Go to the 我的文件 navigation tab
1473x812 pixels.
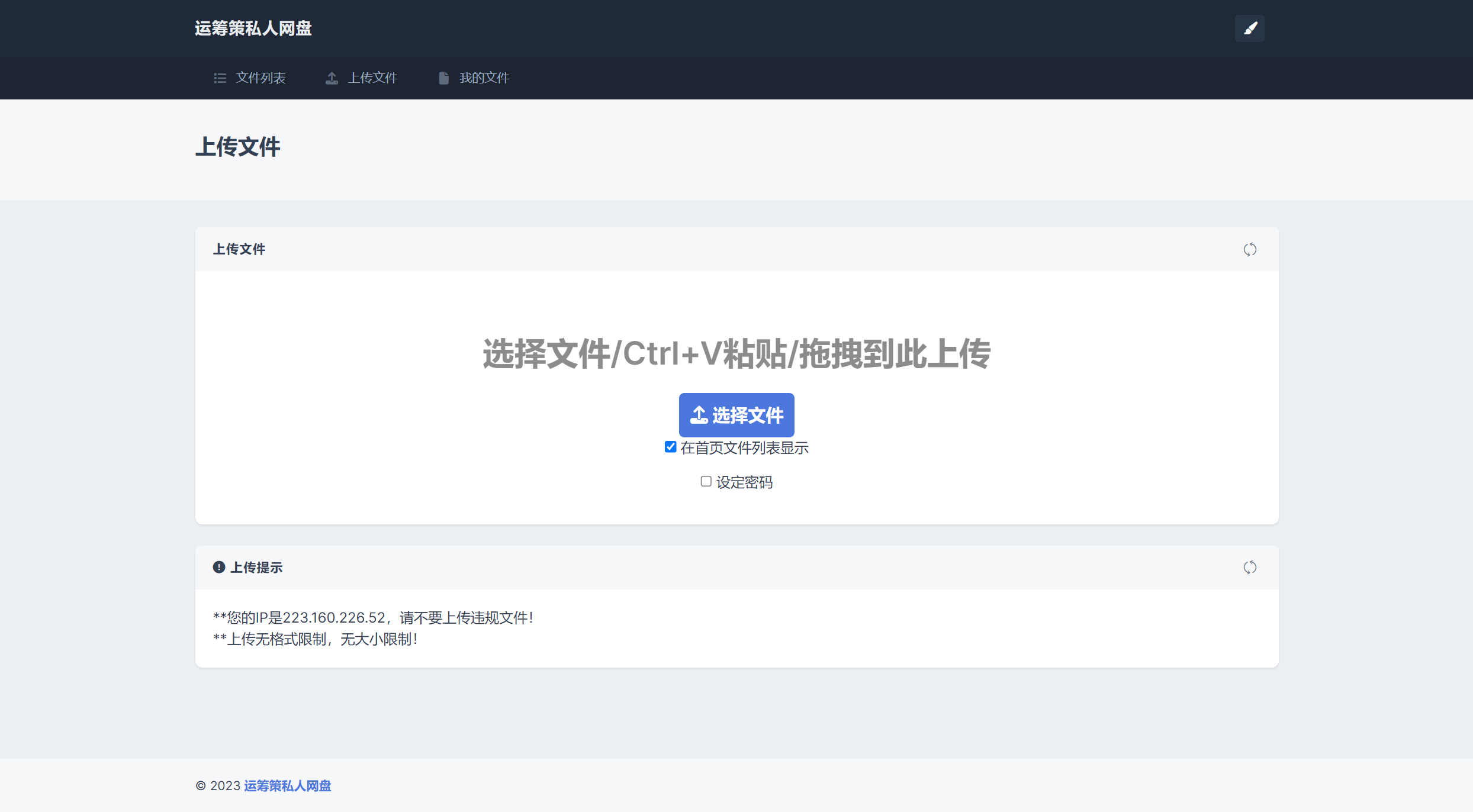pyautogui.click(x=484, y=78)
